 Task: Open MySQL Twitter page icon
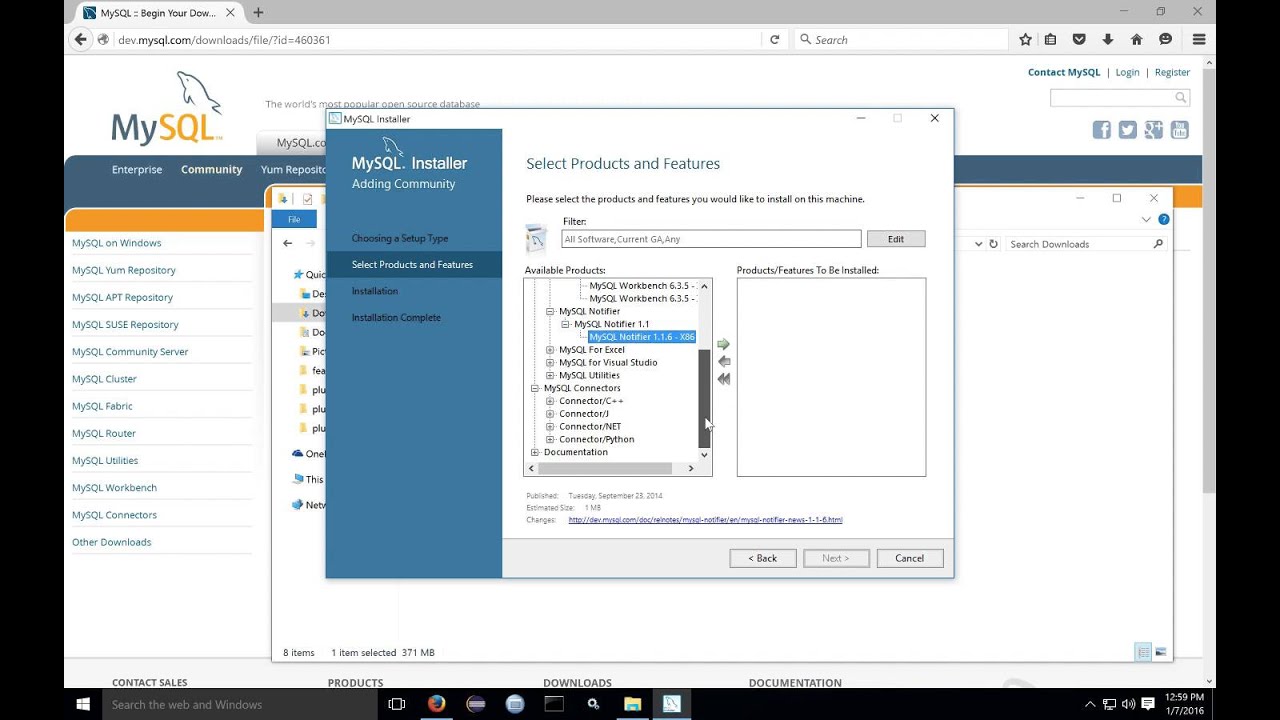1128,130
